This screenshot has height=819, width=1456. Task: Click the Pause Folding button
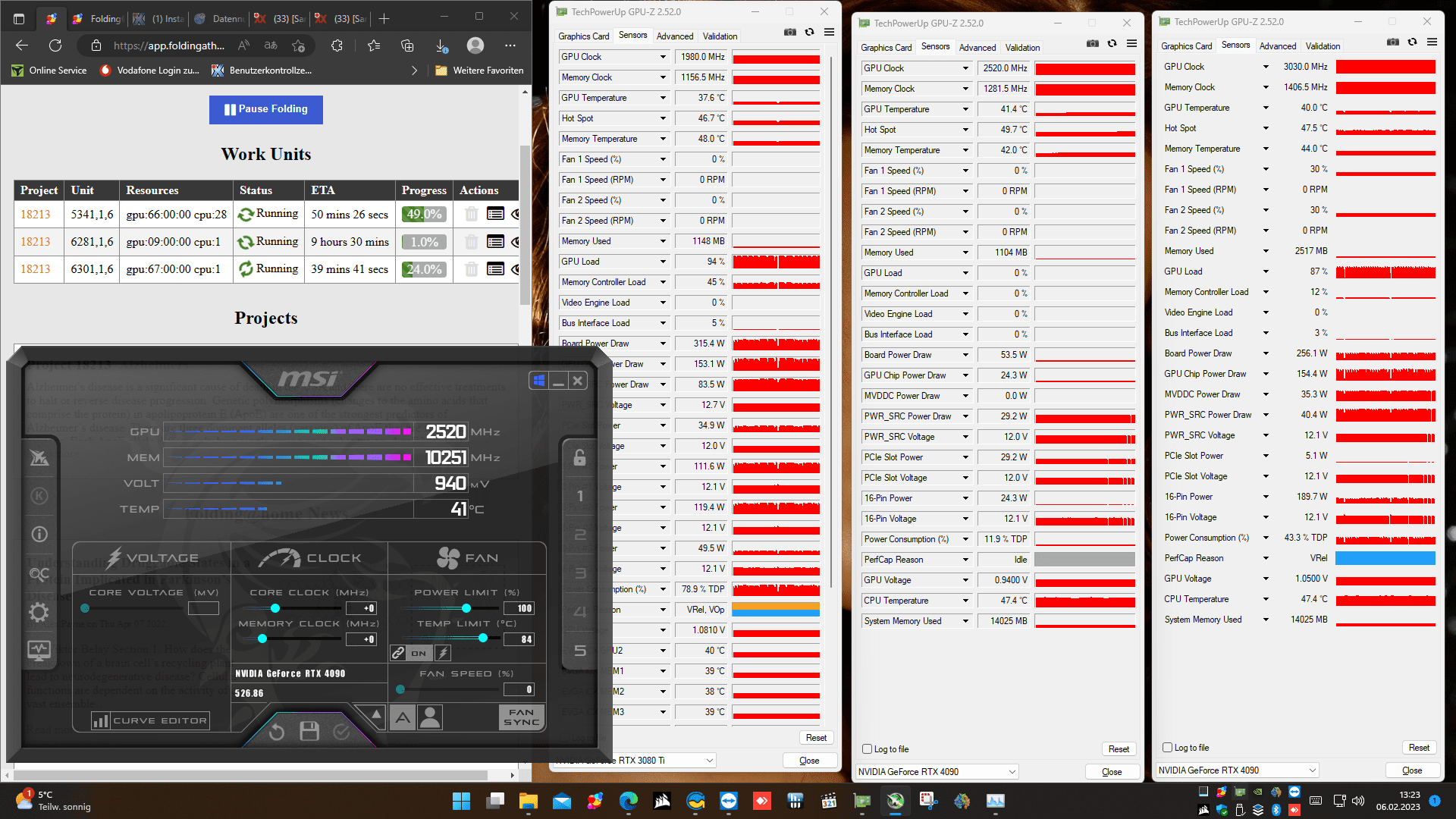click(266, 109)
